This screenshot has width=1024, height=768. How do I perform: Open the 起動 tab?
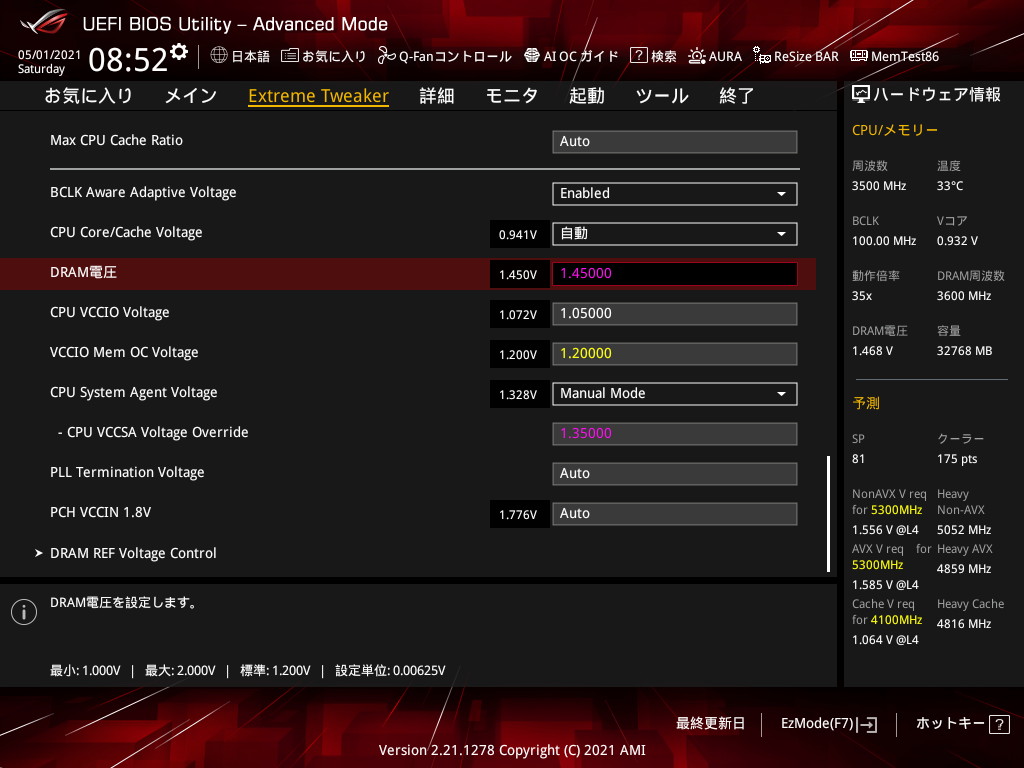(x=586, y=96)
